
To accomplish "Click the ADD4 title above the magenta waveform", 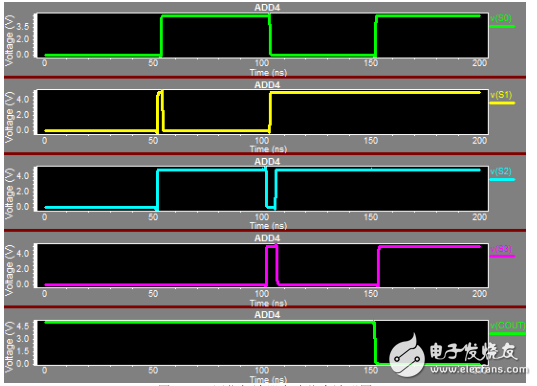I will click(267, 238).
